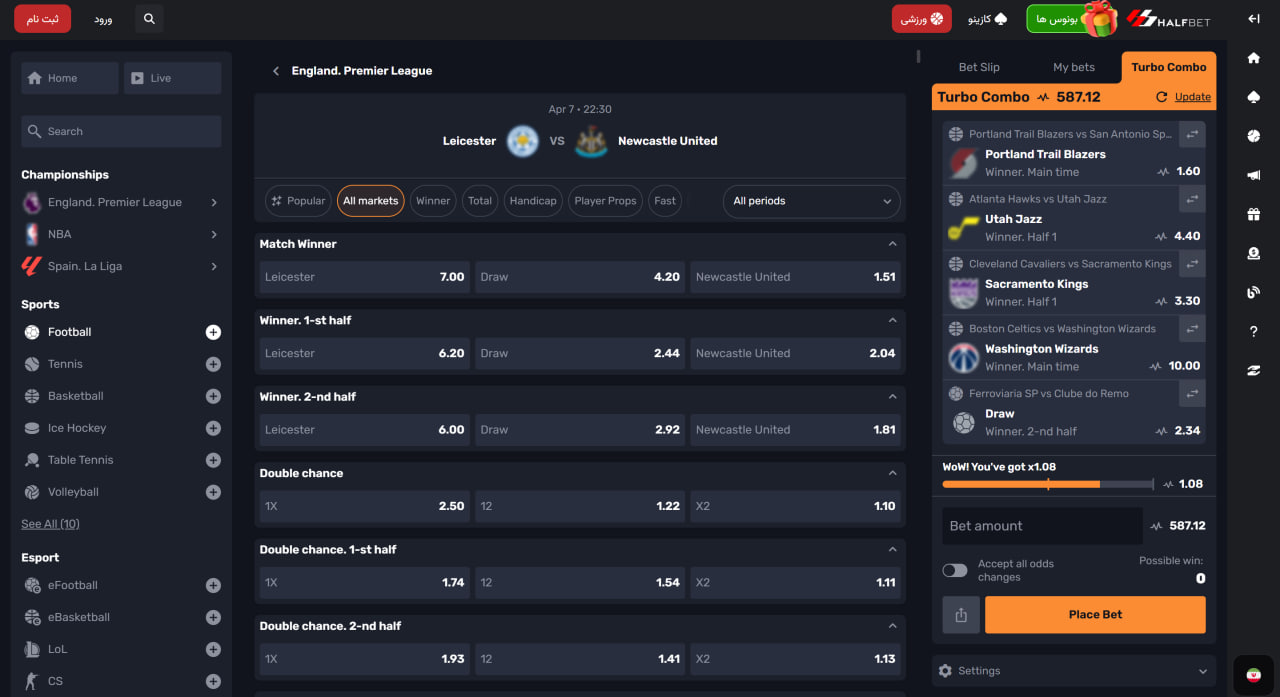Screen dimensions: 1280x697
Task: Click the back arrow beside England. Premier League
Action: (276, 71)
